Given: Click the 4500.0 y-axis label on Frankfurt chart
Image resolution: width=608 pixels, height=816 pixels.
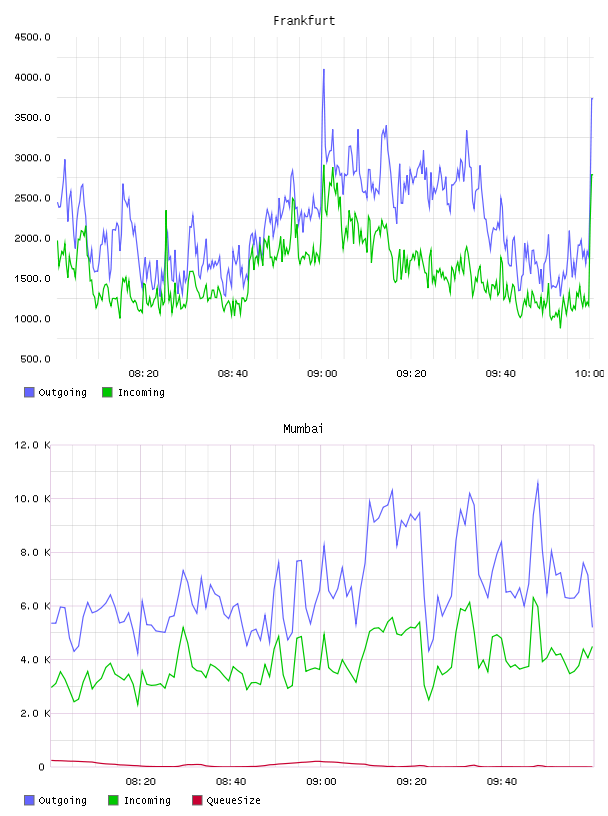Looking at the screenshot, I should (x=32, y=37).
